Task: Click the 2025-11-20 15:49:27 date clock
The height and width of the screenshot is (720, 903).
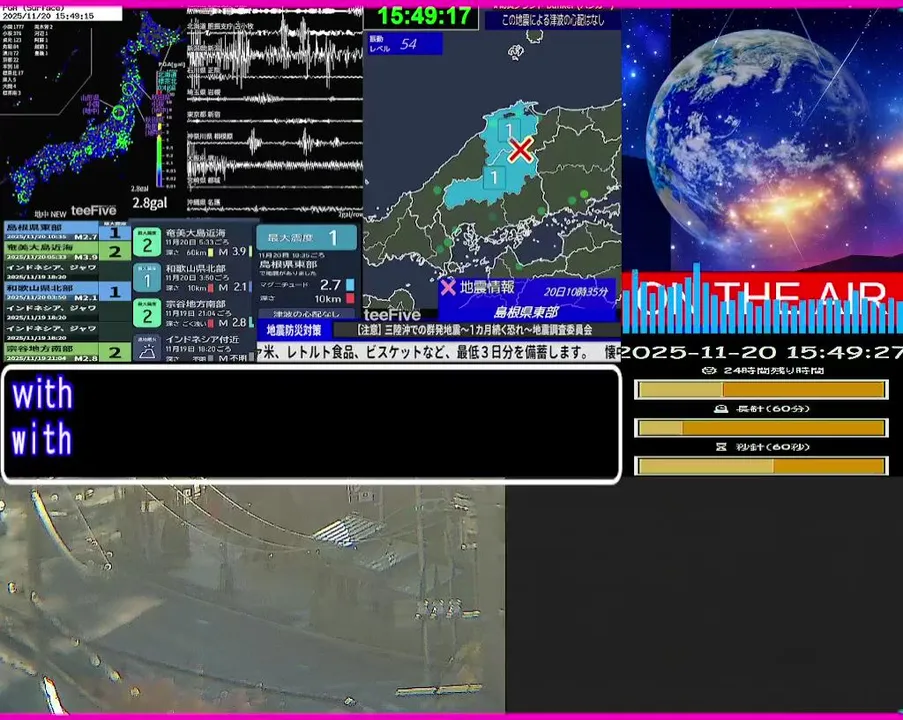Action: click(x=761, y=352)
